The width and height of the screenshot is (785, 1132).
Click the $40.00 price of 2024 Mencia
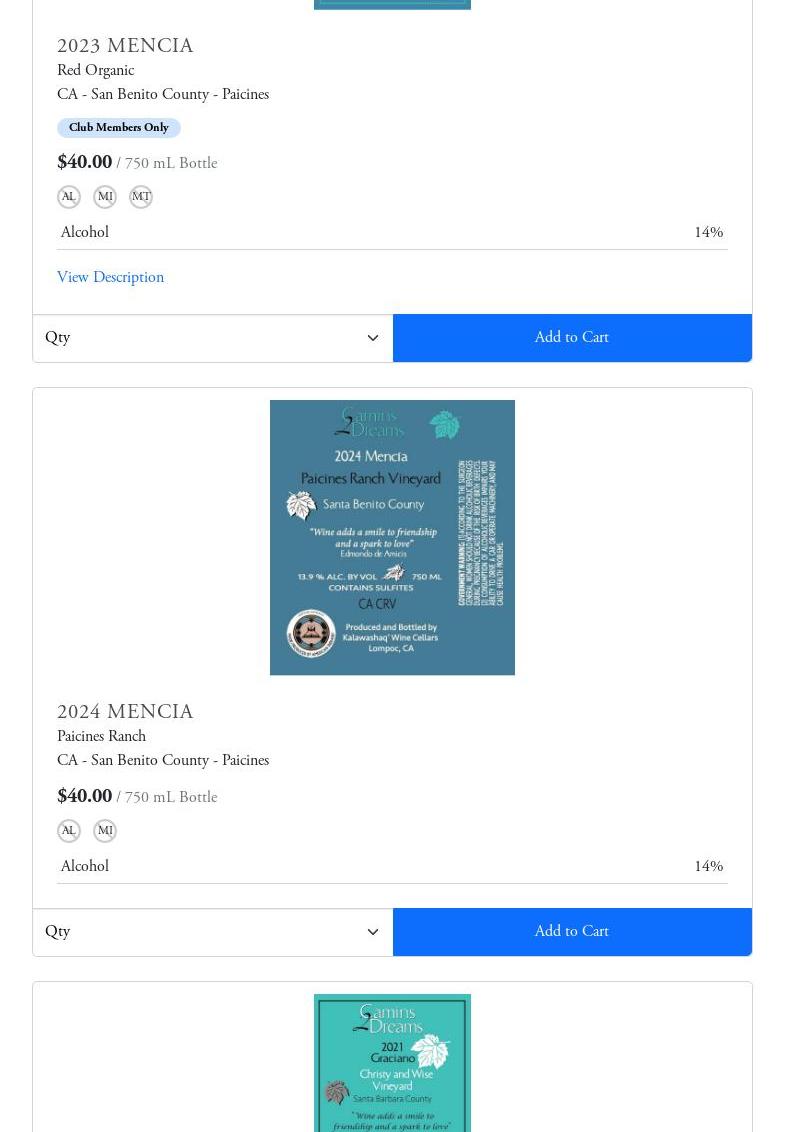84,796
